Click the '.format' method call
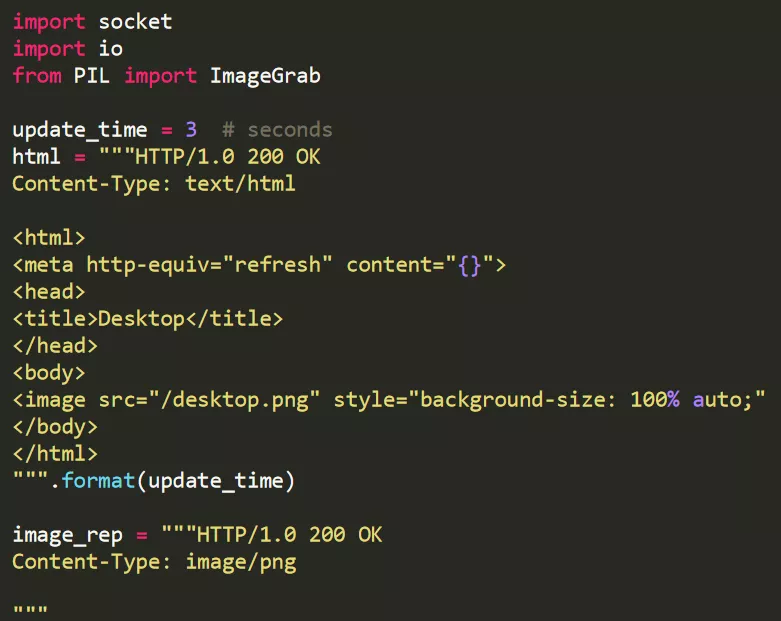The width and height of the screenshot is (781, 621). click(x=92, y=481)
